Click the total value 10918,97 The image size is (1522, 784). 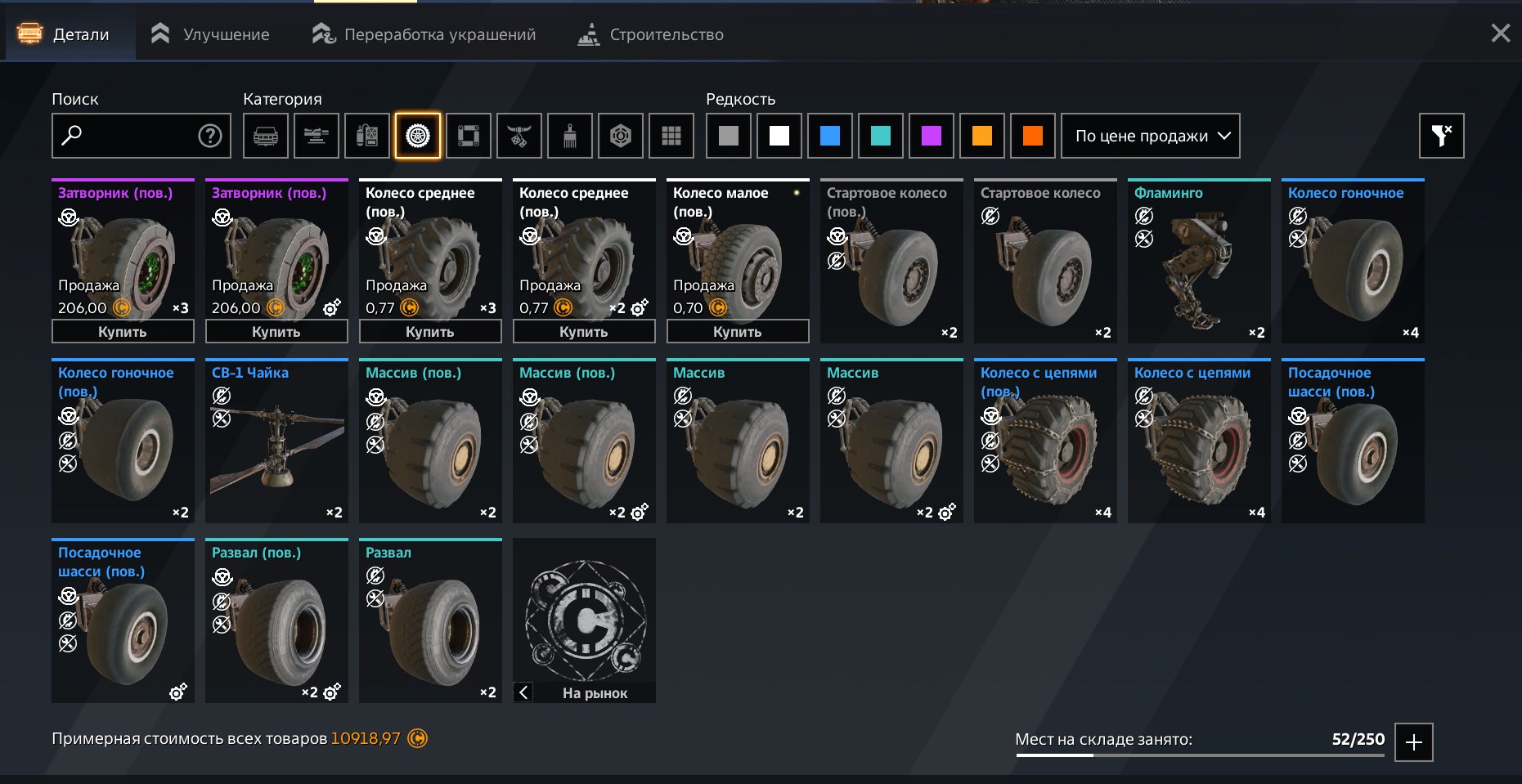366,738
